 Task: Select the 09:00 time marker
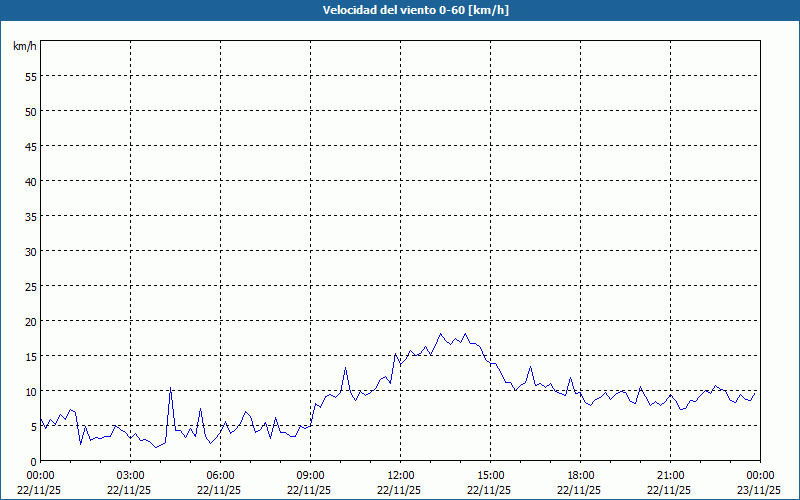310,474
